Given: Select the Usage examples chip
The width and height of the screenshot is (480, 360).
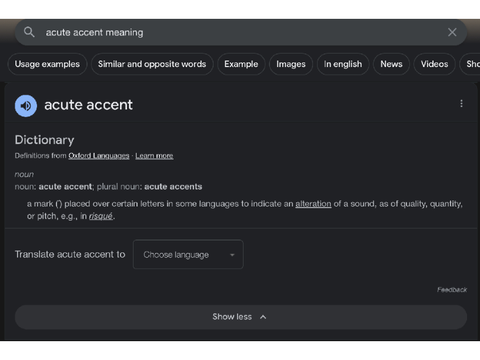Looking at the screenshot, I should point(47,64).
